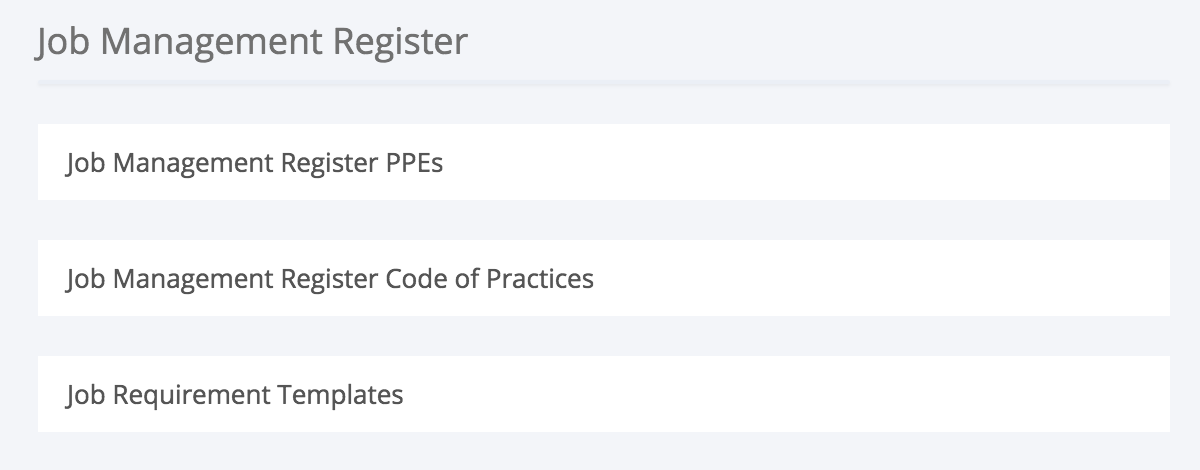Click blank area of the PPEs card
1200x470 pixels.
pos(850,163)
